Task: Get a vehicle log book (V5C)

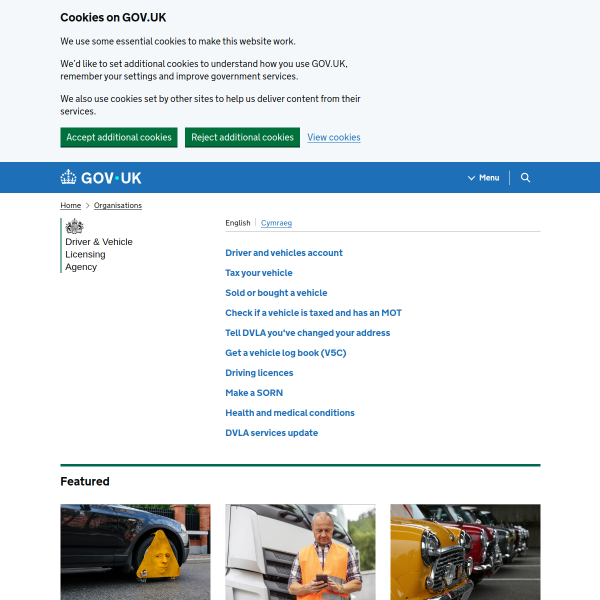Action: pyautogui.click(x=286, y=353)
